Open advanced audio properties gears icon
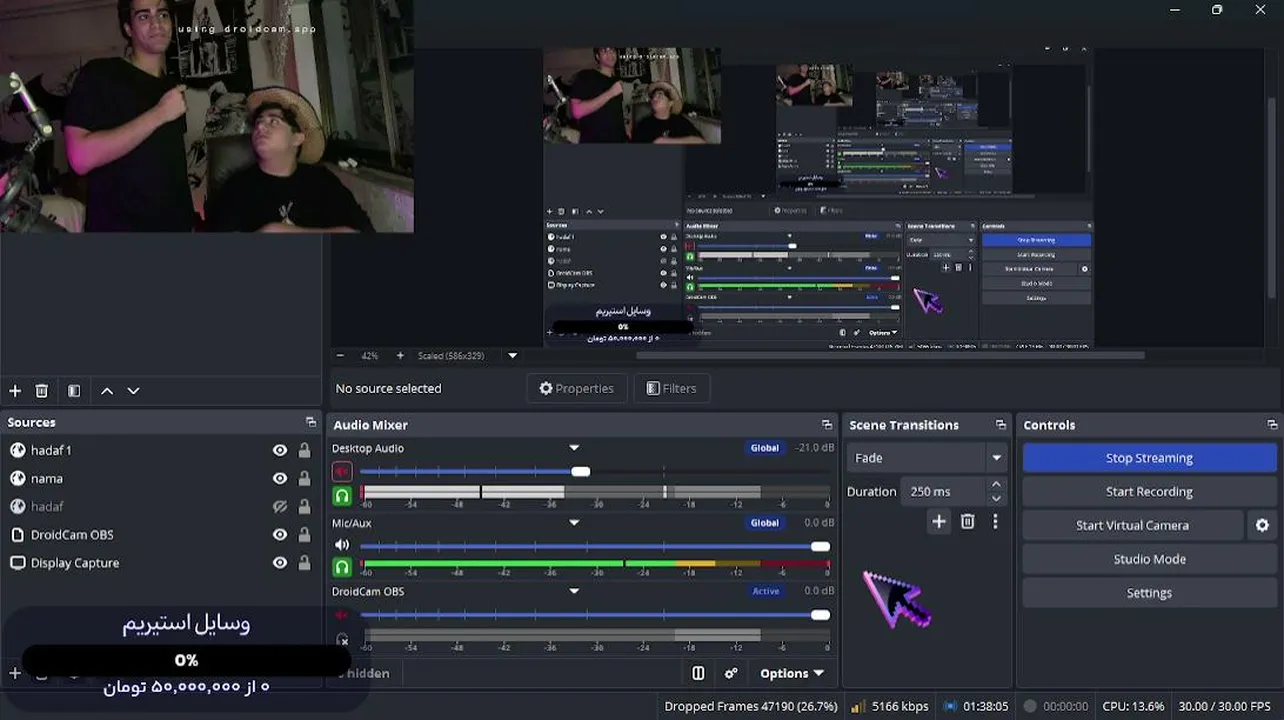The height and width of the screenshot is (720, 1284). (731, 673)
